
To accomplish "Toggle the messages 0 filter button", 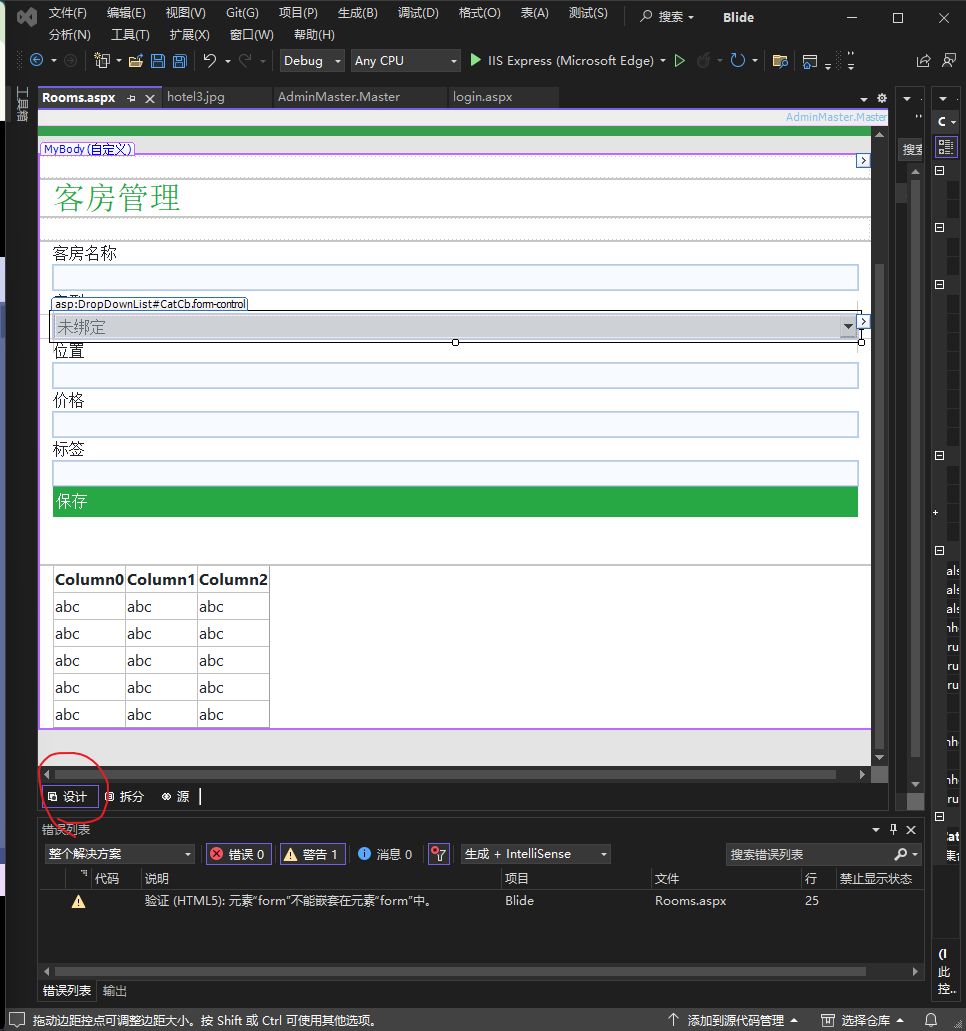I will pyautogui.click(x=385, y=854).
